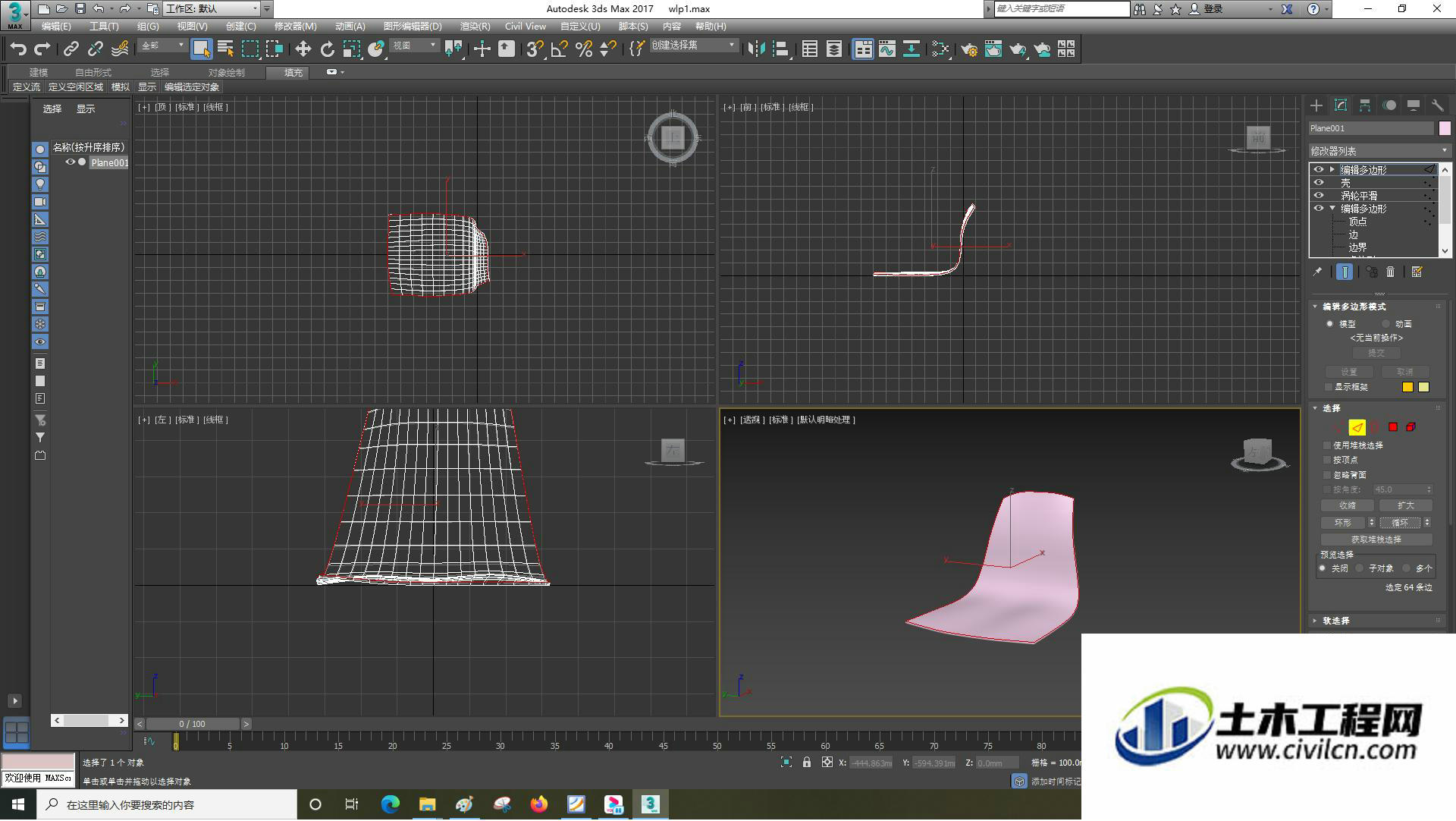This screenshot has width=1456, height=821.
Task: Open 创建选择集 named selection dropdown
Action: pos(694,46)
